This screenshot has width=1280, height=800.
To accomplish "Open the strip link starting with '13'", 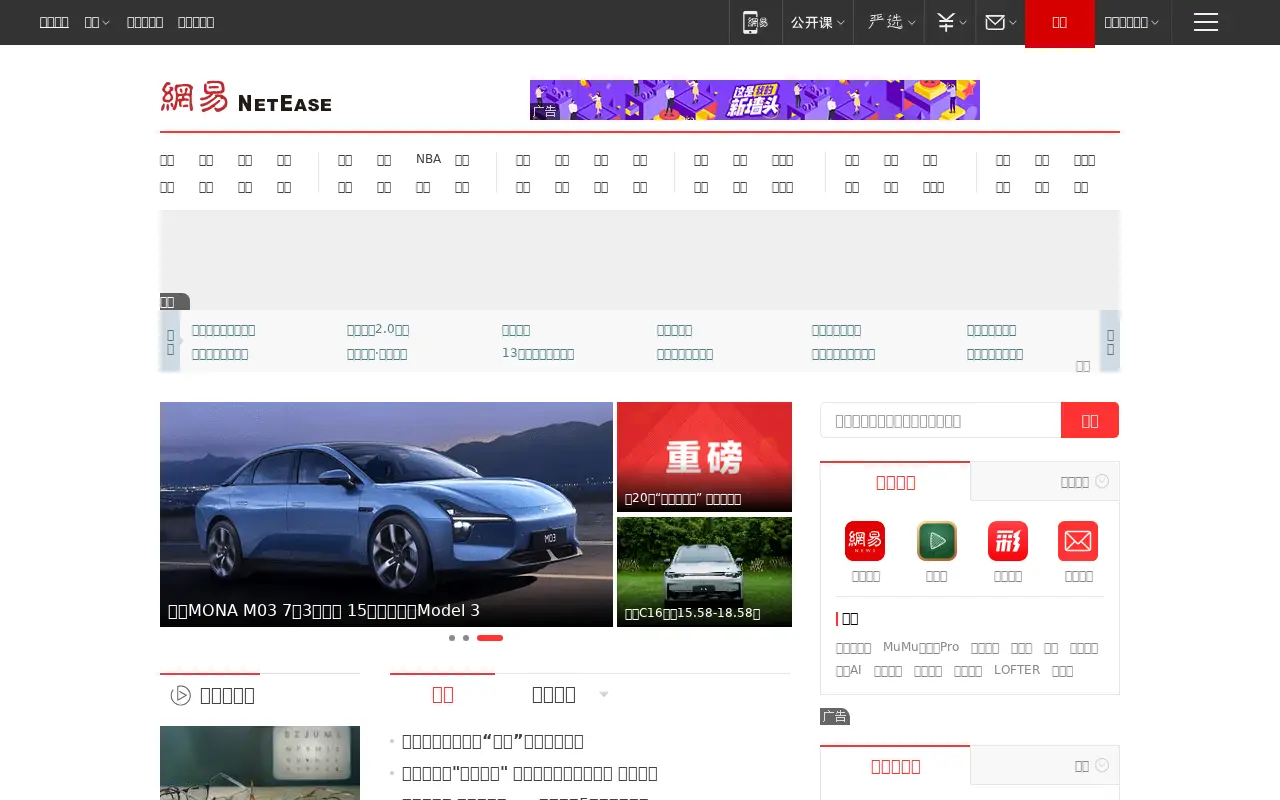I will point(538,354).
